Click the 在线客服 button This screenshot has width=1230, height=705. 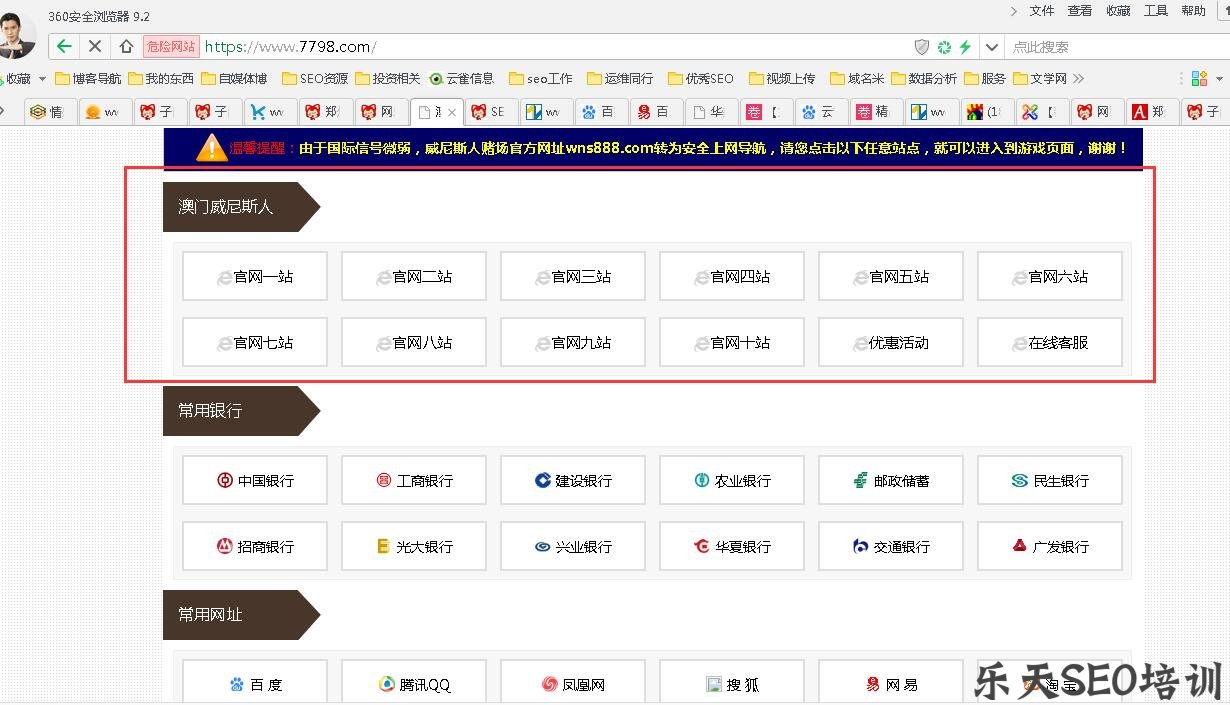click(1049, 342)
